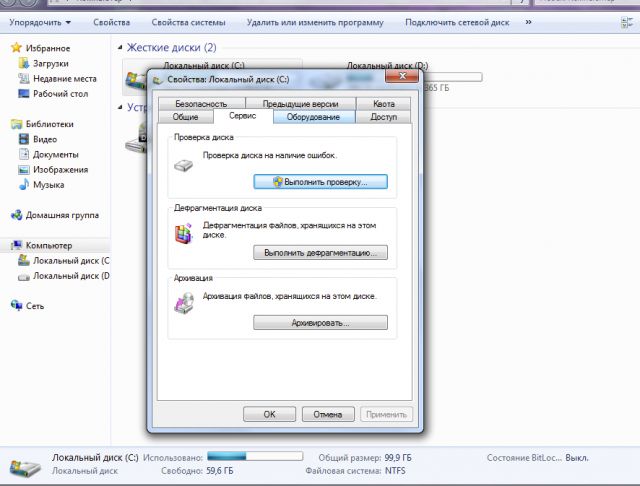The width and height of the screenshot is (640, 486).
Task: Open Музыка library icon
Action: 24,184
